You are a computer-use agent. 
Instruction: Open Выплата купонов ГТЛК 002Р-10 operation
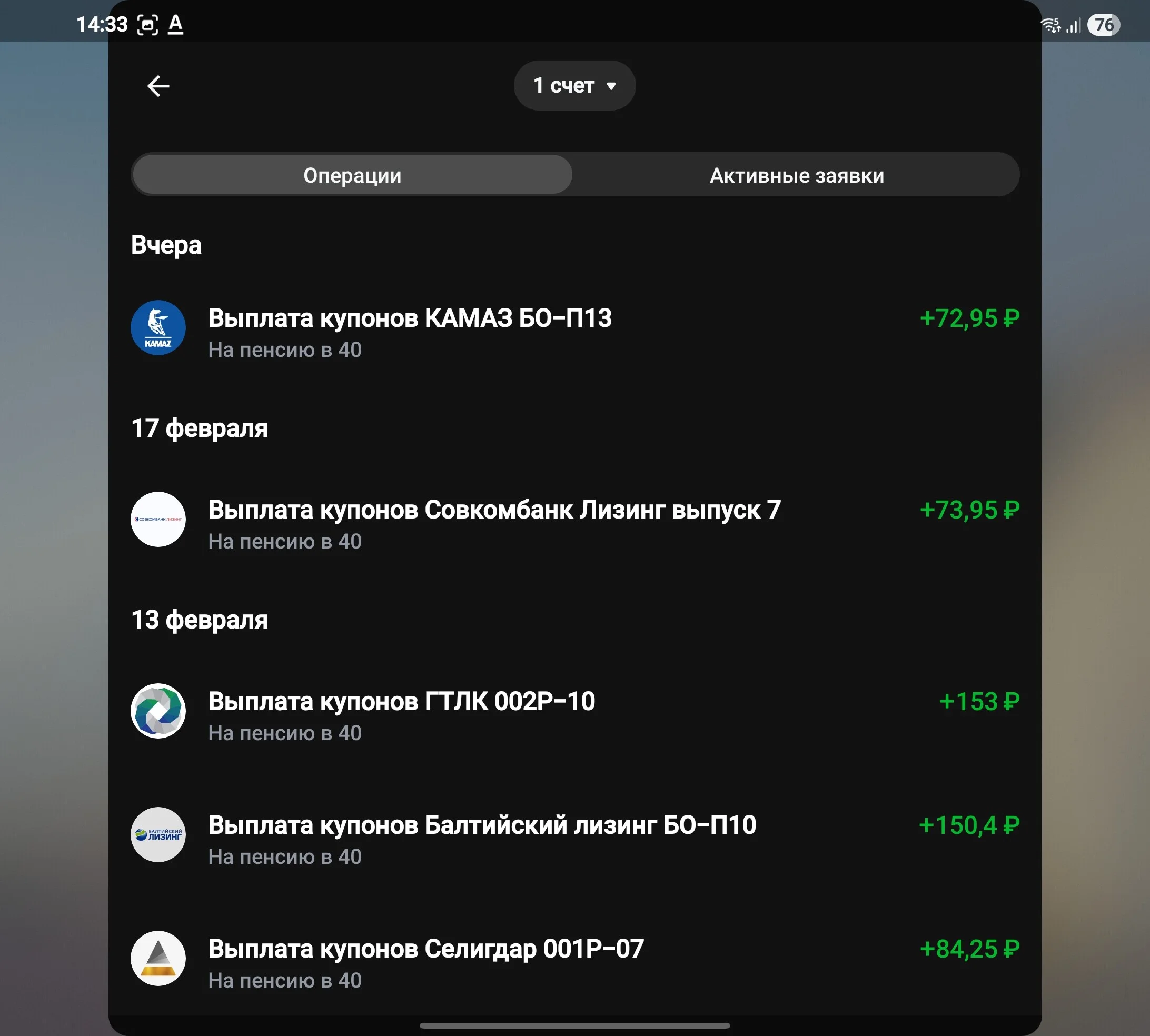pyautogui.click(x=575, y=715)
